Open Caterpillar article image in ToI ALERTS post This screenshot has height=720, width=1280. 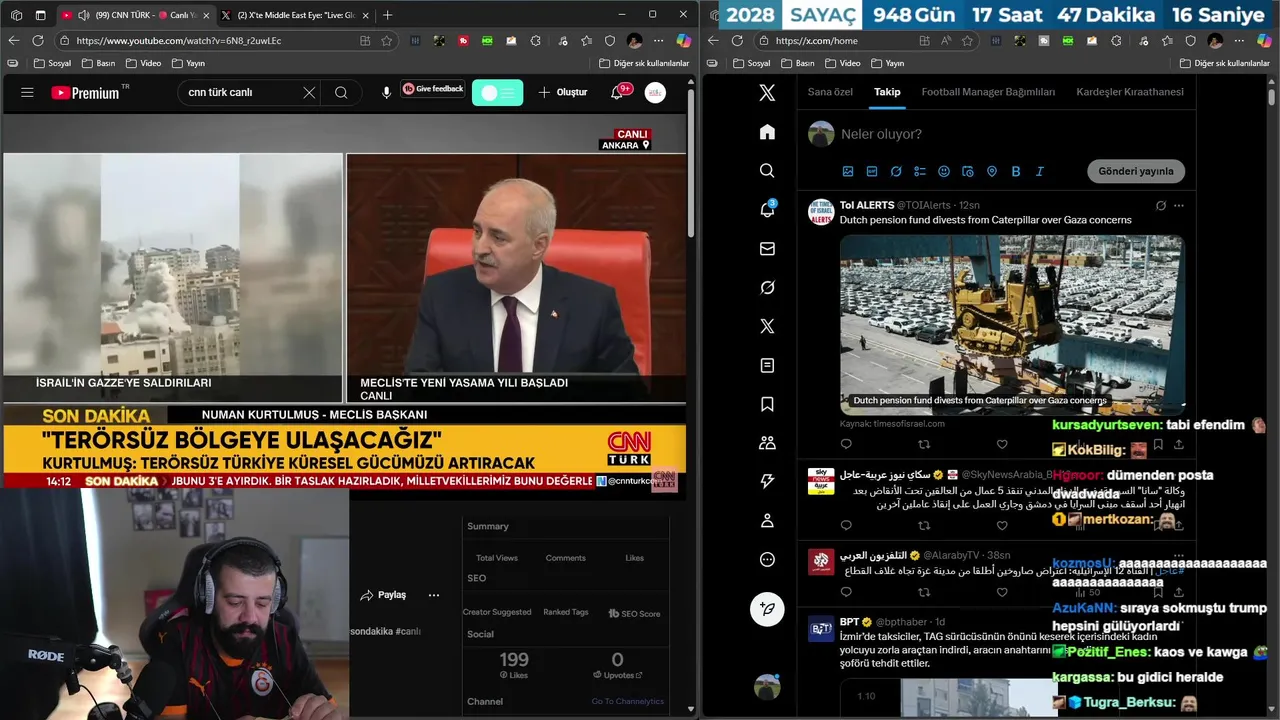(x=1012, y=324)
